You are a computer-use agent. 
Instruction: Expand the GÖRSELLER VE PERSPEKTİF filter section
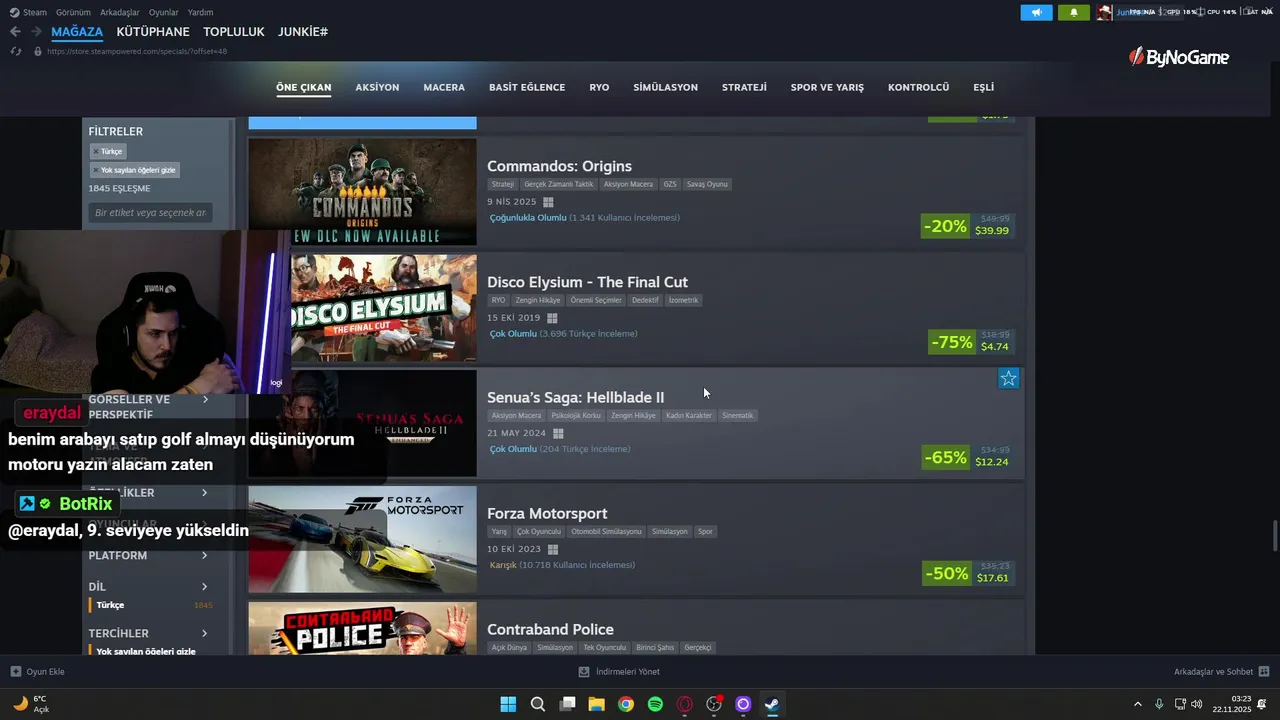click(x=148, y=406)
